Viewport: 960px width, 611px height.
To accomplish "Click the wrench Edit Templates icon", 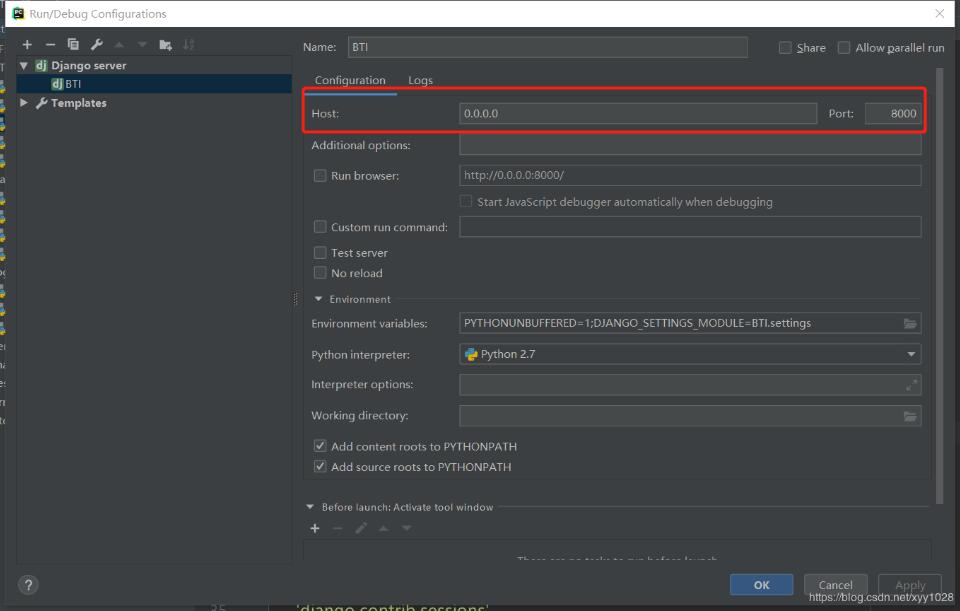I will coord(97,44).
